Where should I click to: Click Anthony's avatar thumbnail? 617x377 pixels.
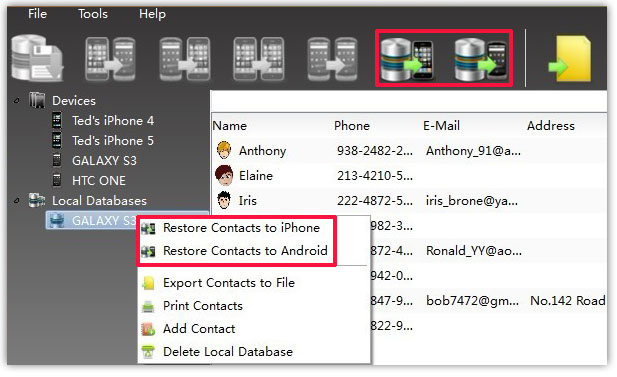(224, 150)
